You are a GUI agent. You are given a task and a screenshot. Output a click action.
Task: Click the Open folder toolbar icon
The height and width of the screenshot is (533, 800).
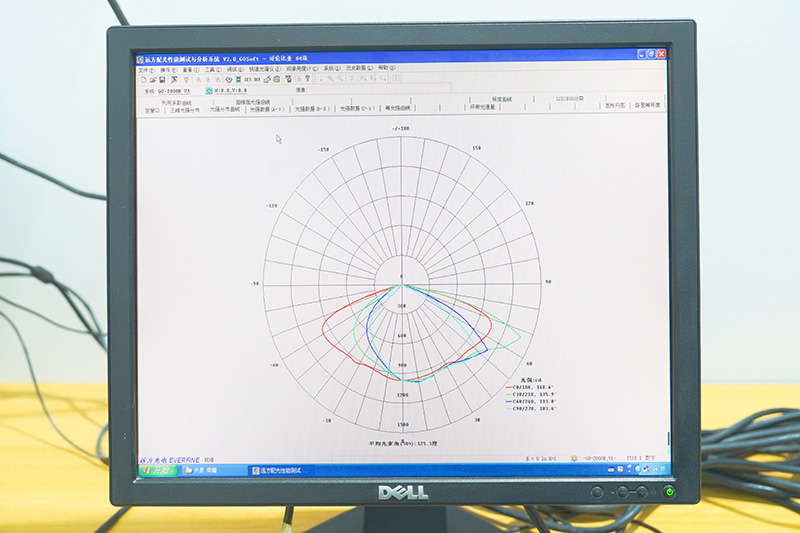[152, 79]
